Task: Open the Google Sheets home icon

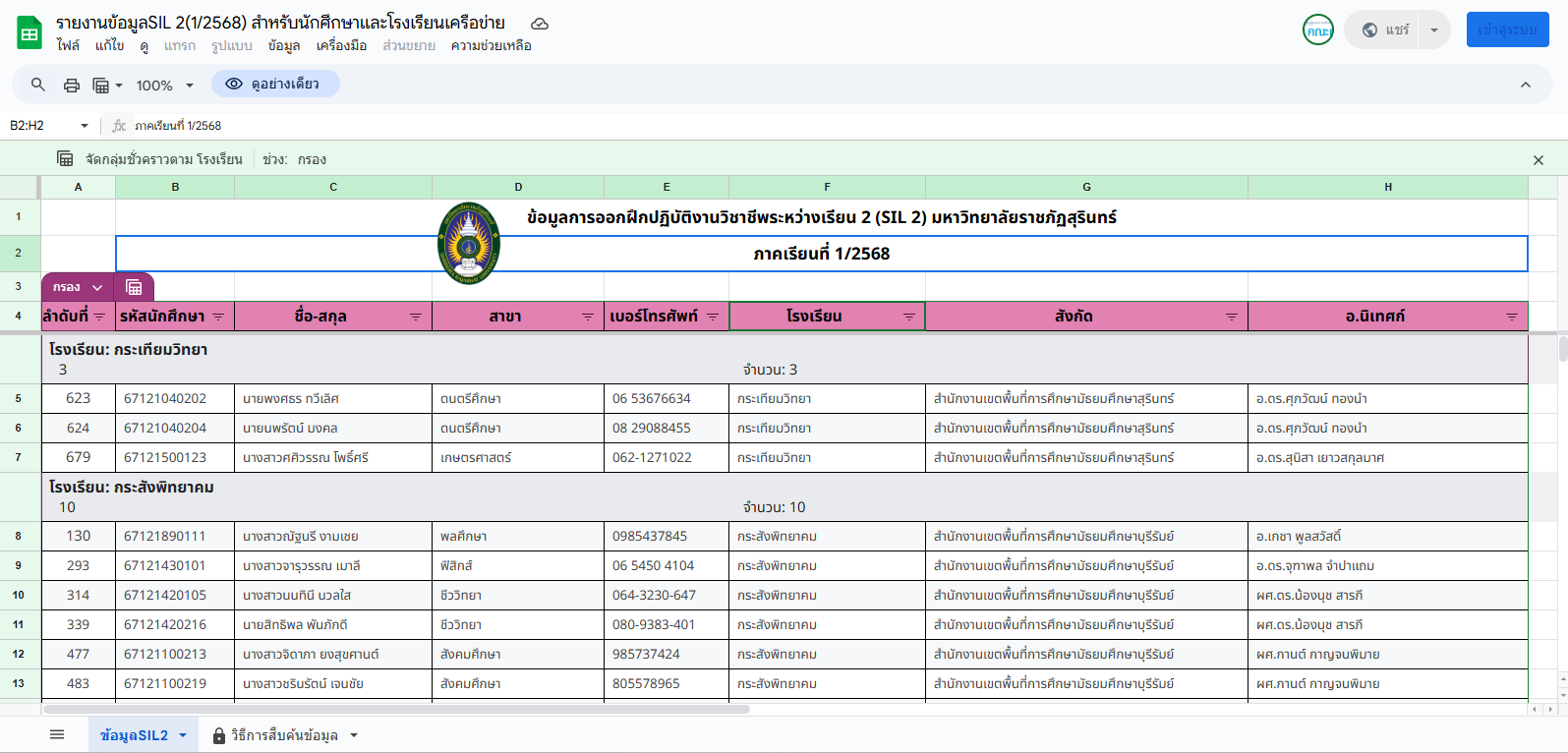Action: 29,32
